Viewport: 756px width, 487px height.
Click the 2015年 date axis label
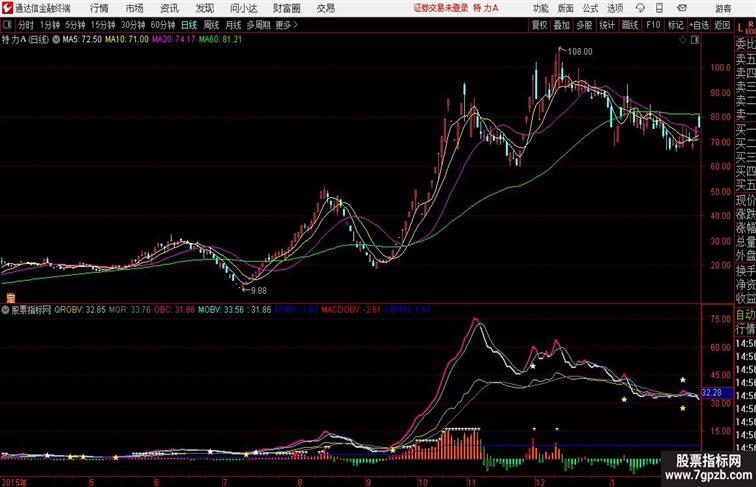(14, 482)
